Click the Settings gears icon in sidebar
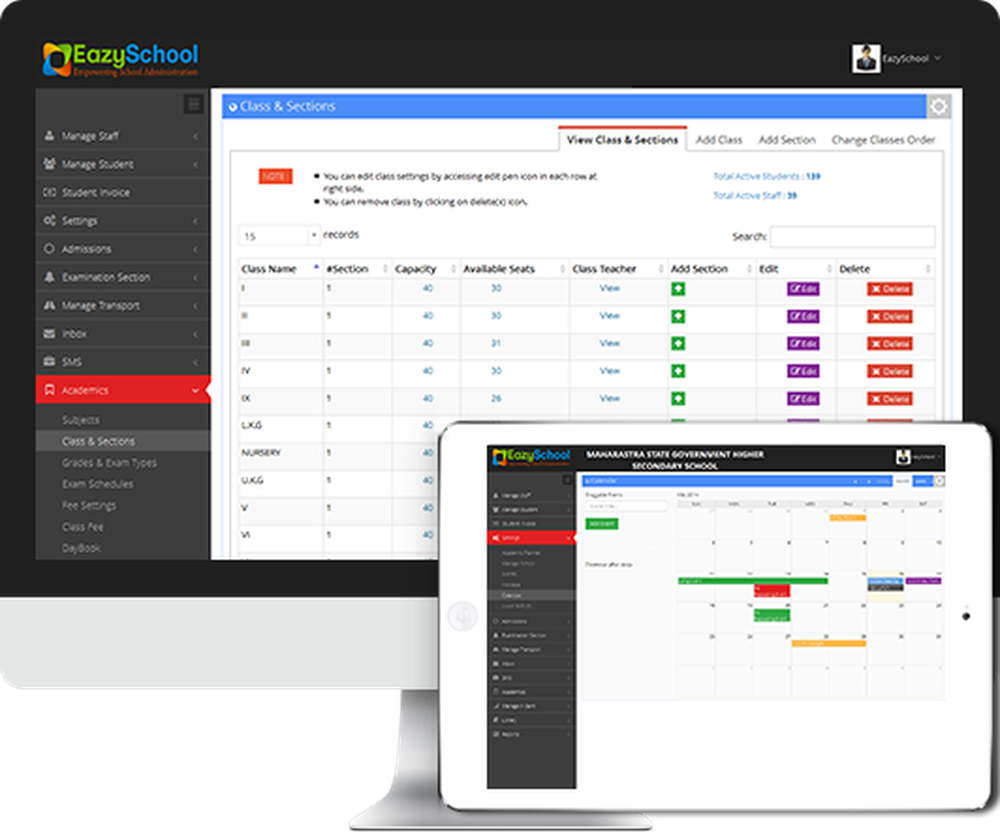The height and width of the screenshot is (832, 1000). point(49,221)
